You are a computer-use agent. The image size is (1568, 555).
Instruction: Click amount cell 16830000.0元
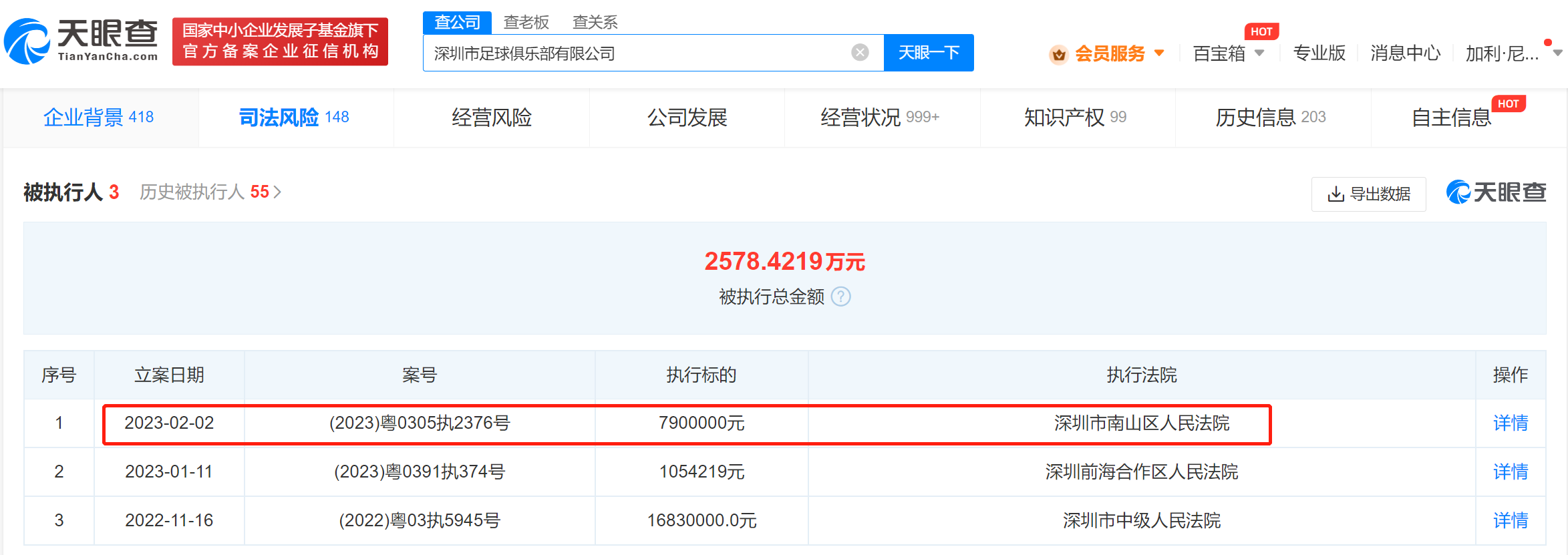tap(701, 520)
